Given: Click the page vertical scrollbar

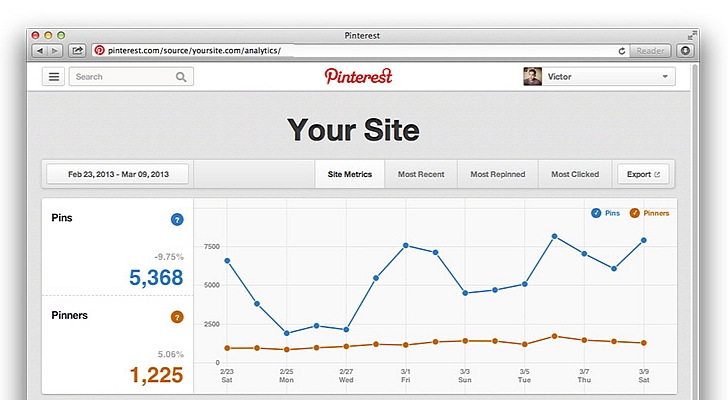Looking at the screenshot, I should click(695, 232).
